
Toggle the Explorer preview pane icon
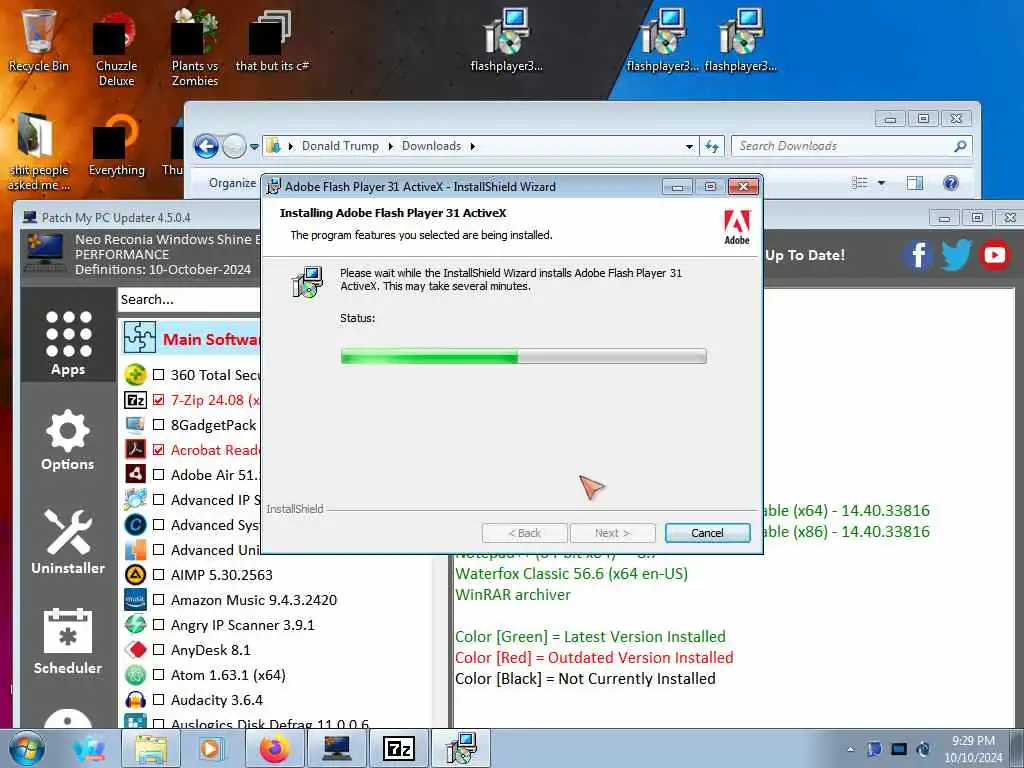coord(915,183)
